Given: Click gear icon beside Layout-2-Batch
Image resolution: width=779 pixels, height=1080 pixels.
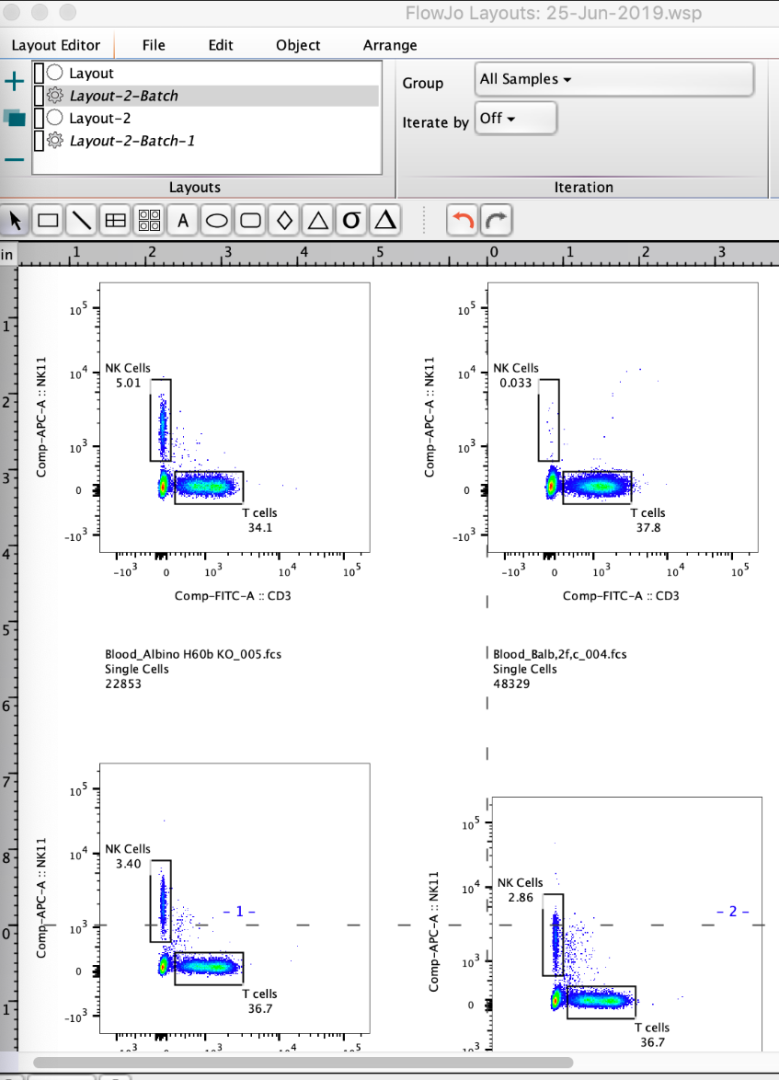Looking at the screenshot, I should coord(55,95).
